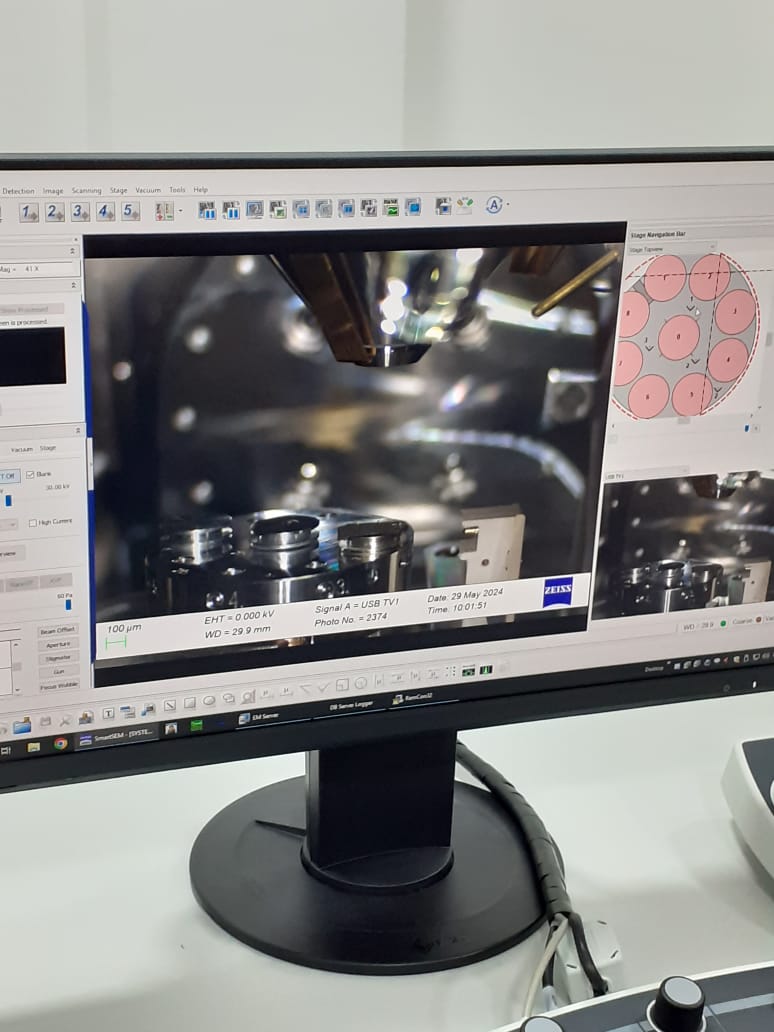The width and height of the screenshot is (774, 1032).
Task: Click the green graph icon in top toolbar
Action: pyautogui.click(x=391, y=208)
